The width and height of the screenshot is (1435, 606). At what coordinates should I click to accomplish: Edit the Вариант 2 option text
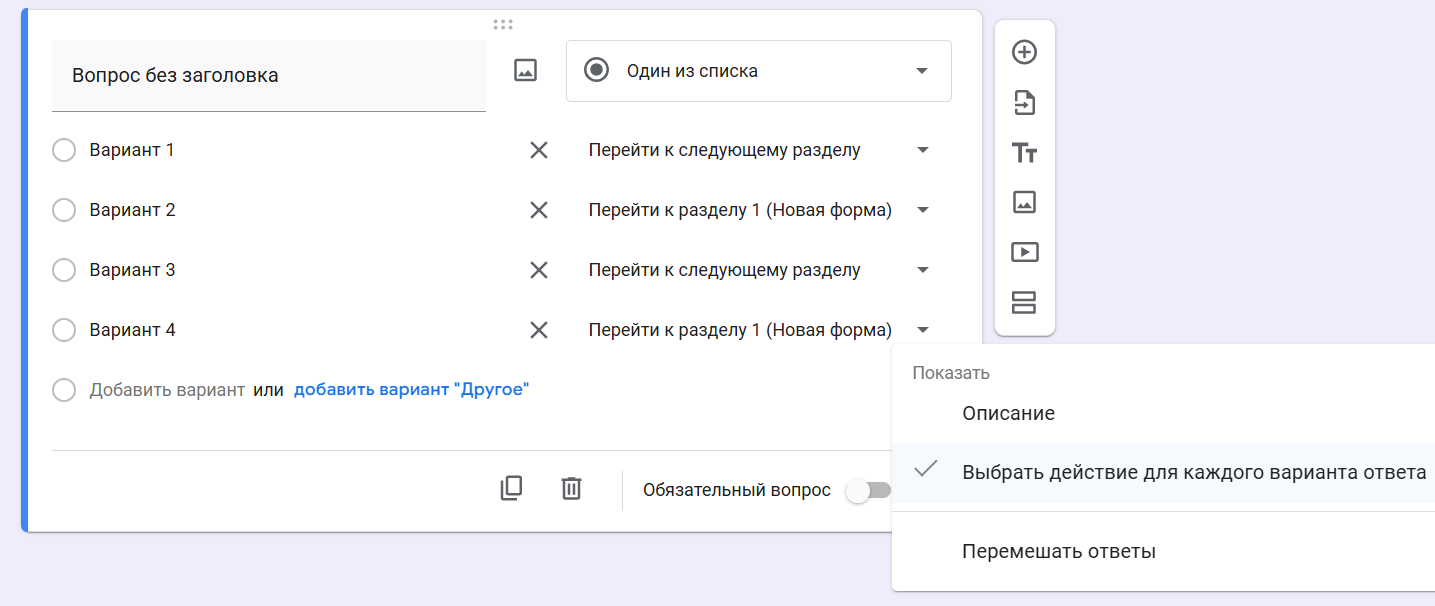coord(132,210)
